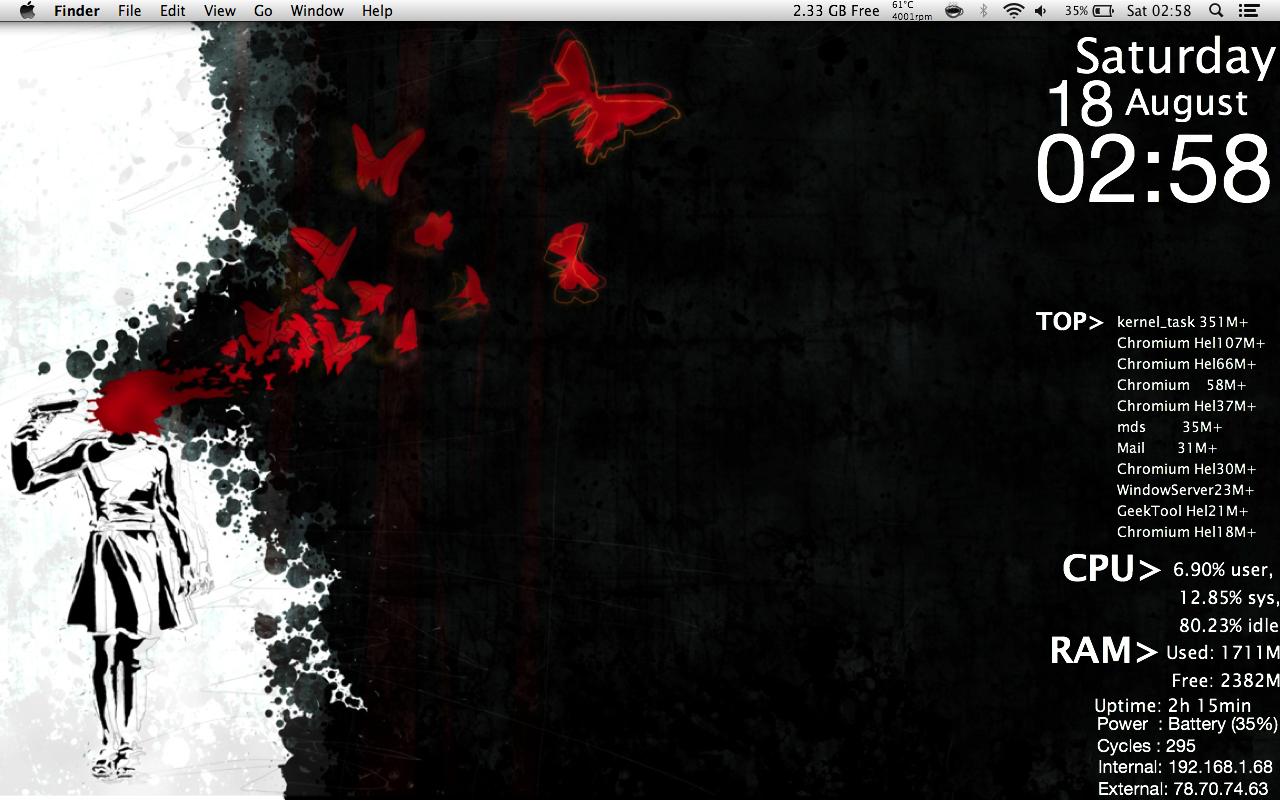Viewport: 1280px width, 800px height.
Task: Click the coffee cup icon in menu bar
Action: pyautogui.click(x=954, y=10)
